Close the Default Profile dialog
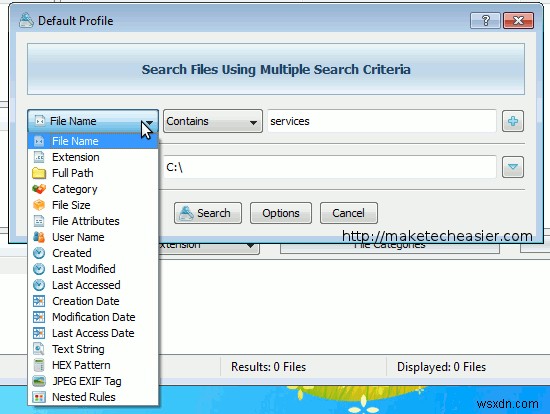The width and height of the screenshot is (550, 414). click(518, 21)
